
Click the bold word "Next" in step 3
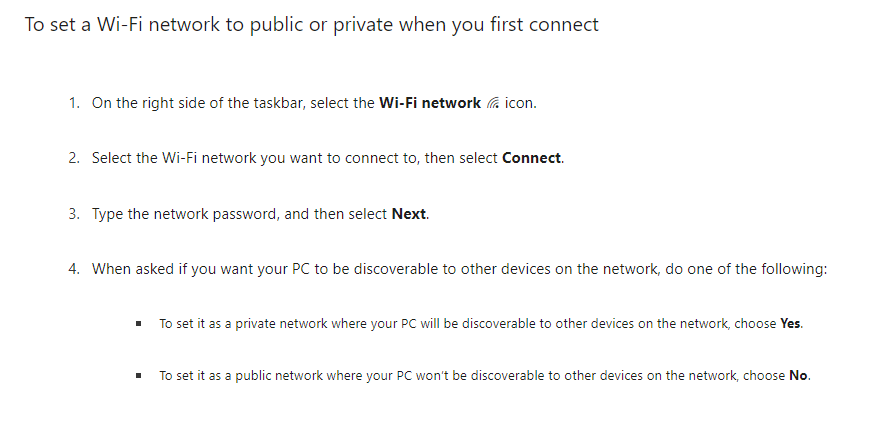click(409, 214)
